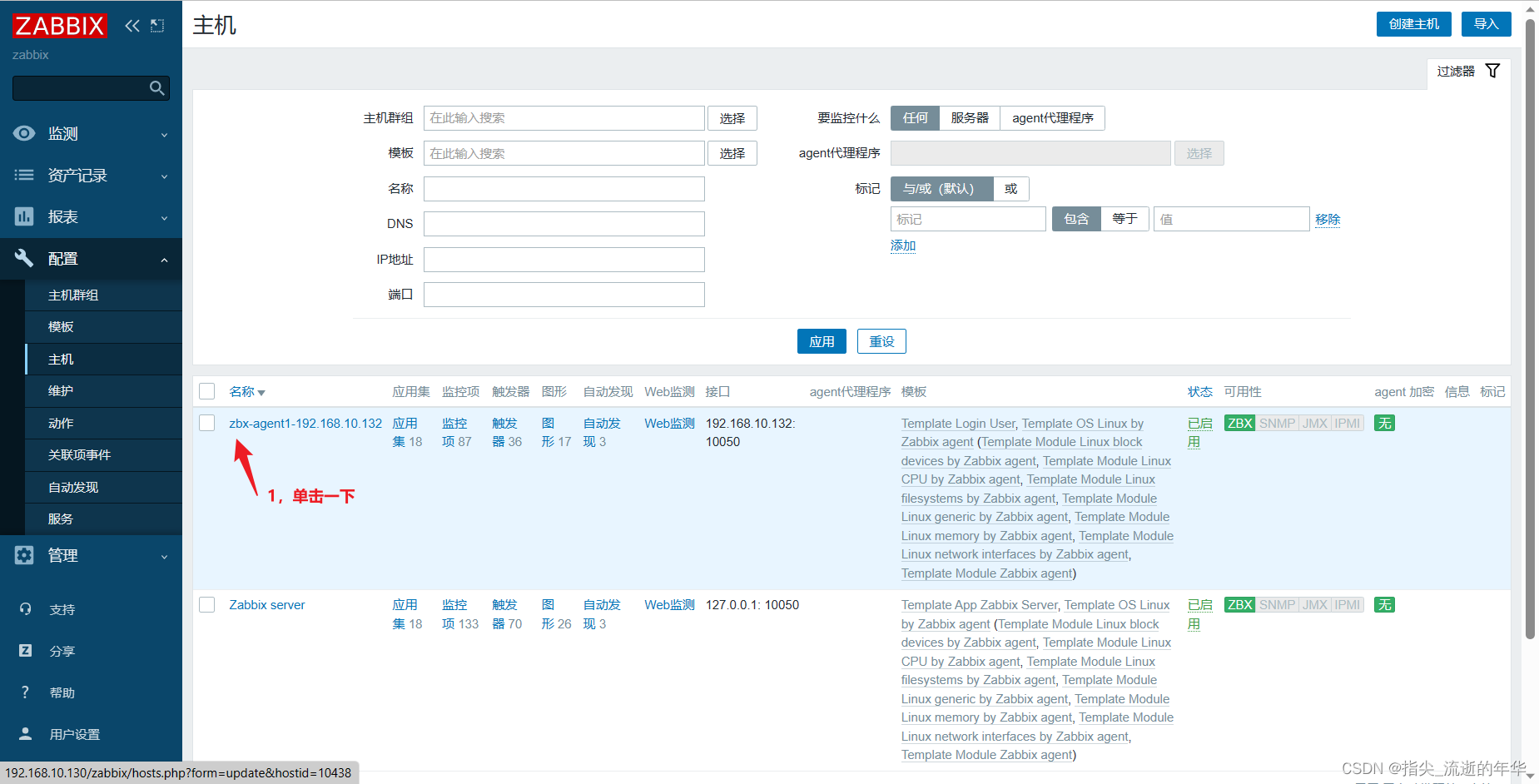
Task: Click ZBX availability badge for zbx-agent1 host
Action: point(1239,424)
